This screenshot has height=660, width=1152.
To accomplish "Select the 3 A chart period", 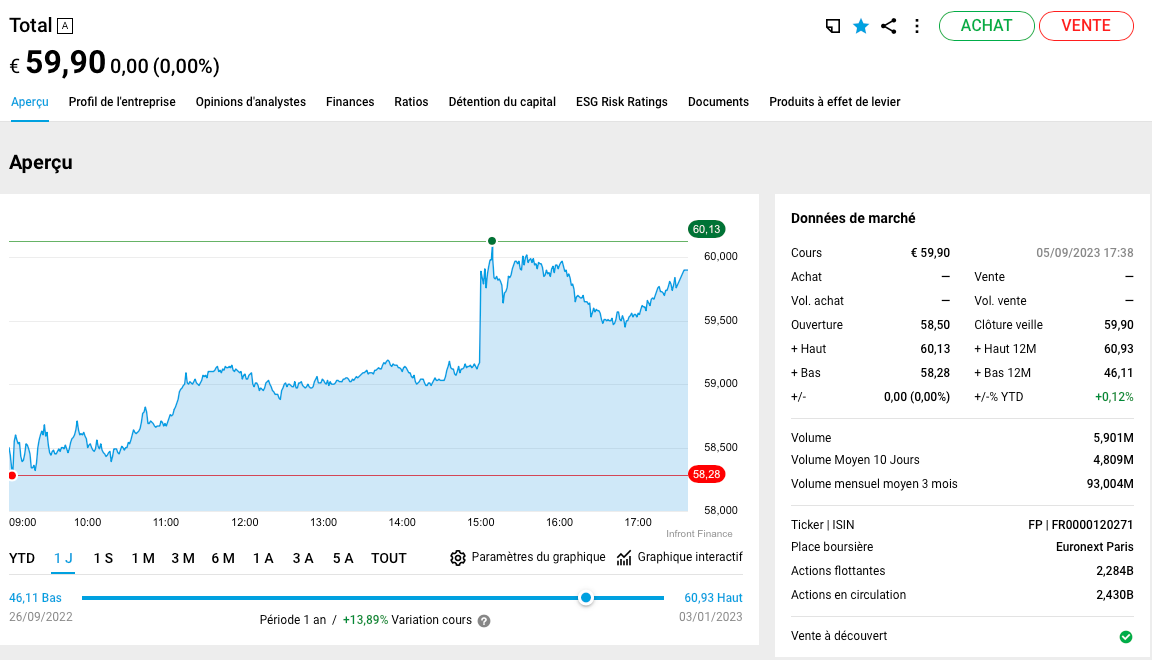I will (303, 559).
